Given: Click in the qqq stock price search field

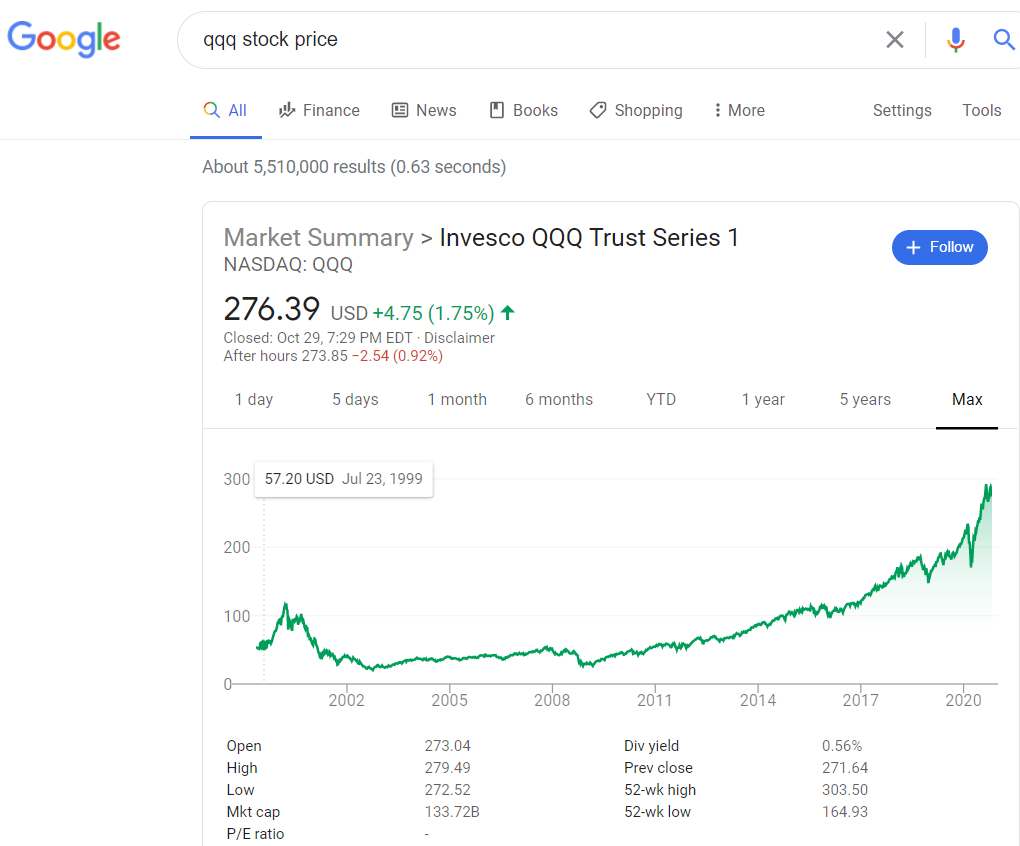Looking at the screenshot, I should click(x=530, y=40).
